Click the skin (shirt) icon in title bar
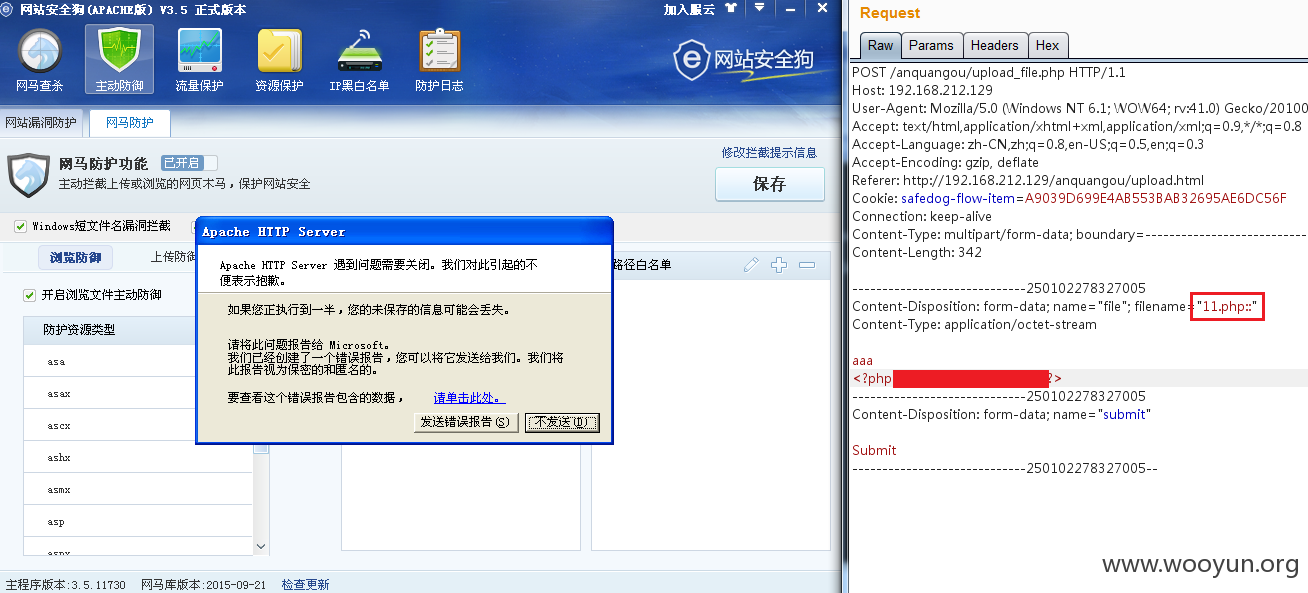1308x593 pixels. pyautogui.click(x=733, y=8)
